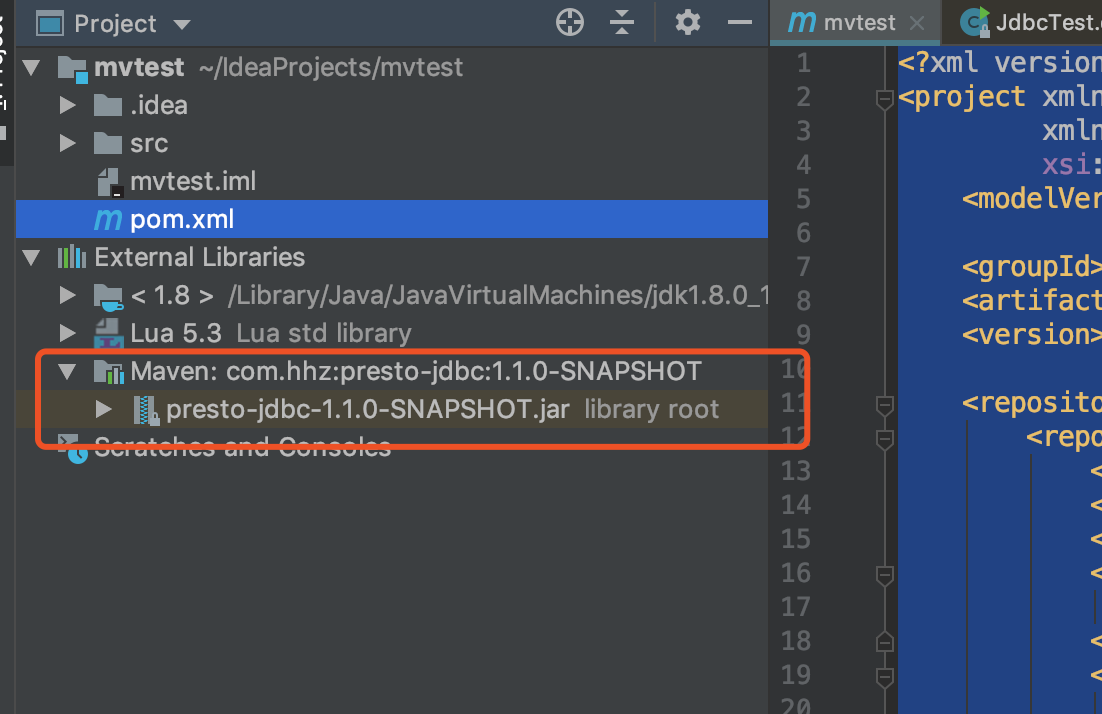Collapse the External Libraries node
Screen dimensions: 1102x714
[x=31, y=257]
